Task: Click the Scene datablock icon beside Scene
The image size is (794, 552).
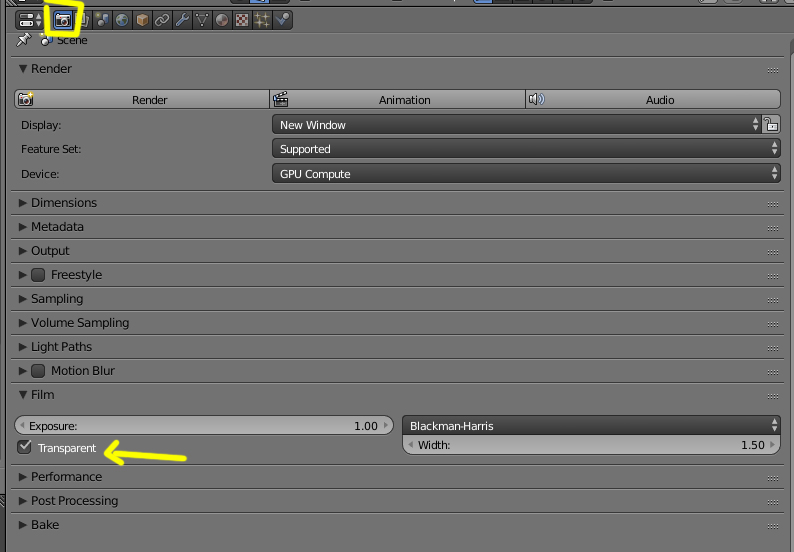Action: point(46,40)
